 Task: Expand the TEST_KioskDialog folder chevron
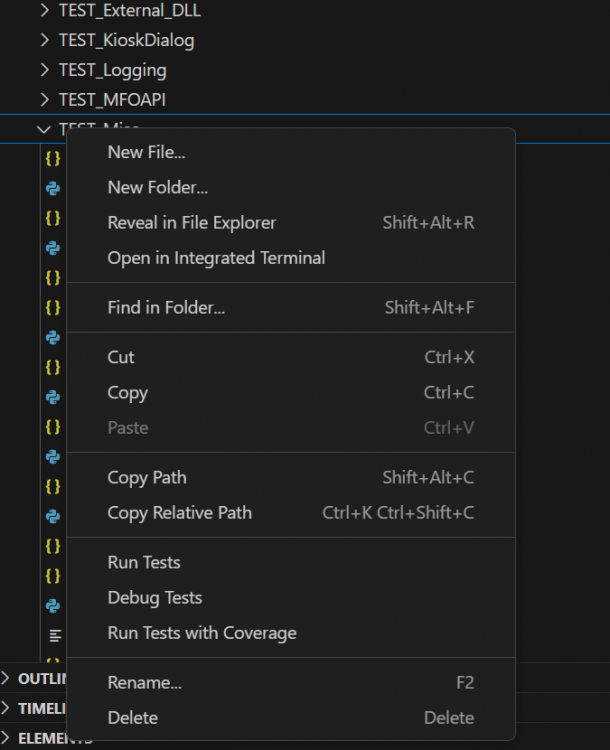coord(44,41)
